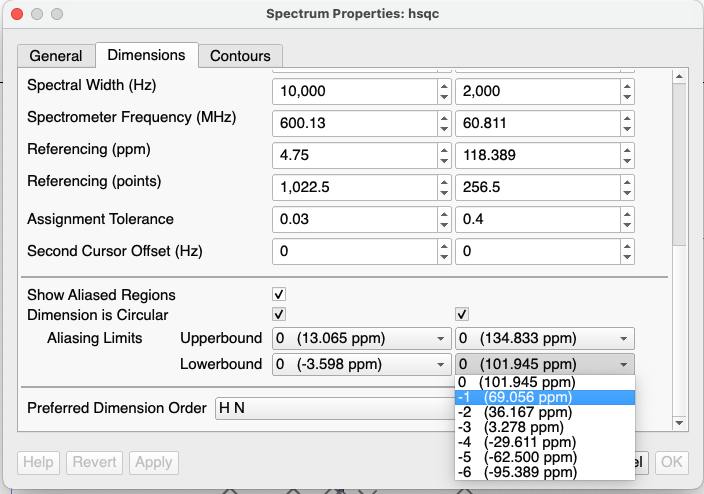Viewport: 704px width, 494px height.
Task: Pick the -2 (36.167 ppm) option
Action: pos(545,412)
